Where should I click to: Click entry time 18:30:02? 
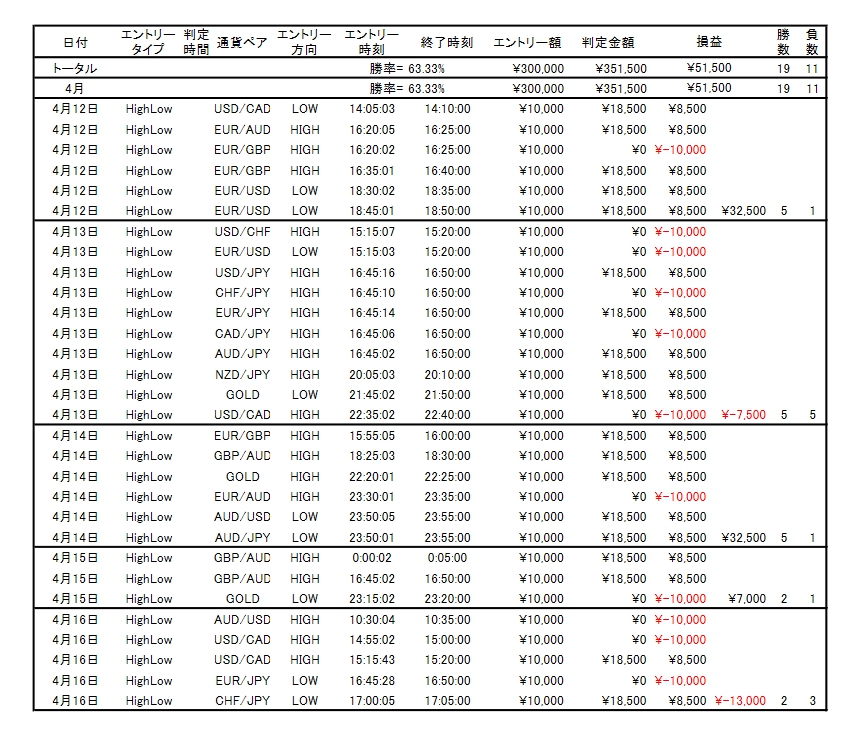(x=372, y=191)
